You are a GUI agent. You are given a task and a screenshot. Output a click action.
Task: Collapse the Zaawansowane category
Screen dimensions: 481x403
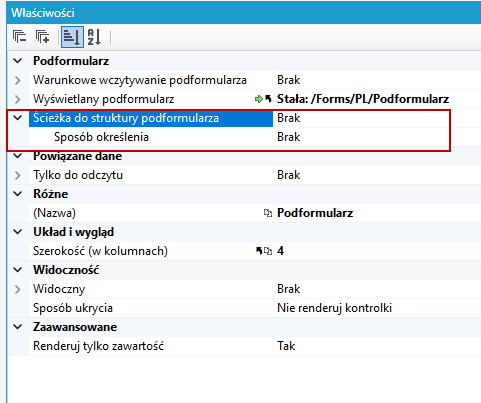click(18, 327)
